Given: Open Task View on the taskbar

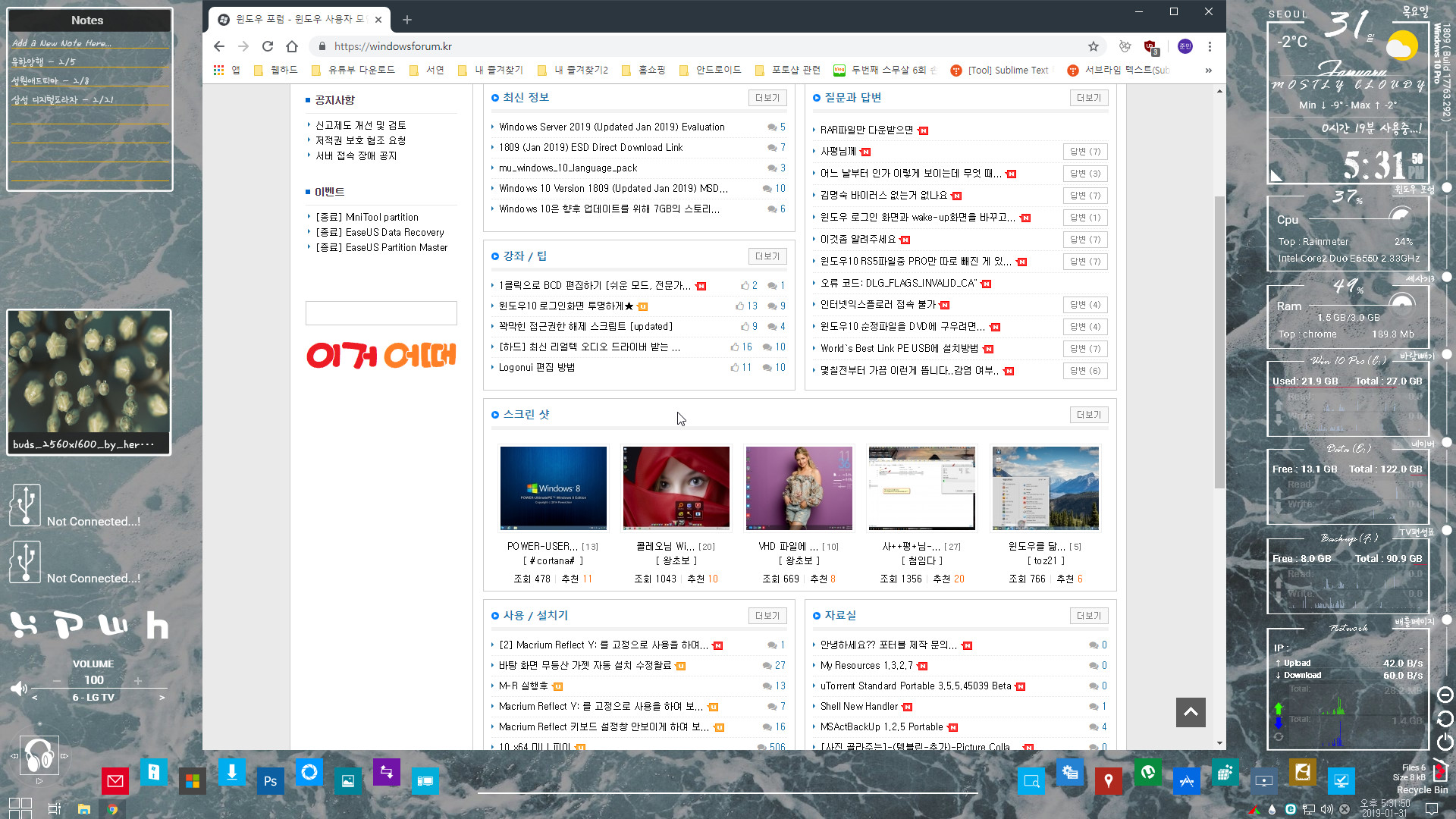Looking at the screenshot, I should (54, 809).
